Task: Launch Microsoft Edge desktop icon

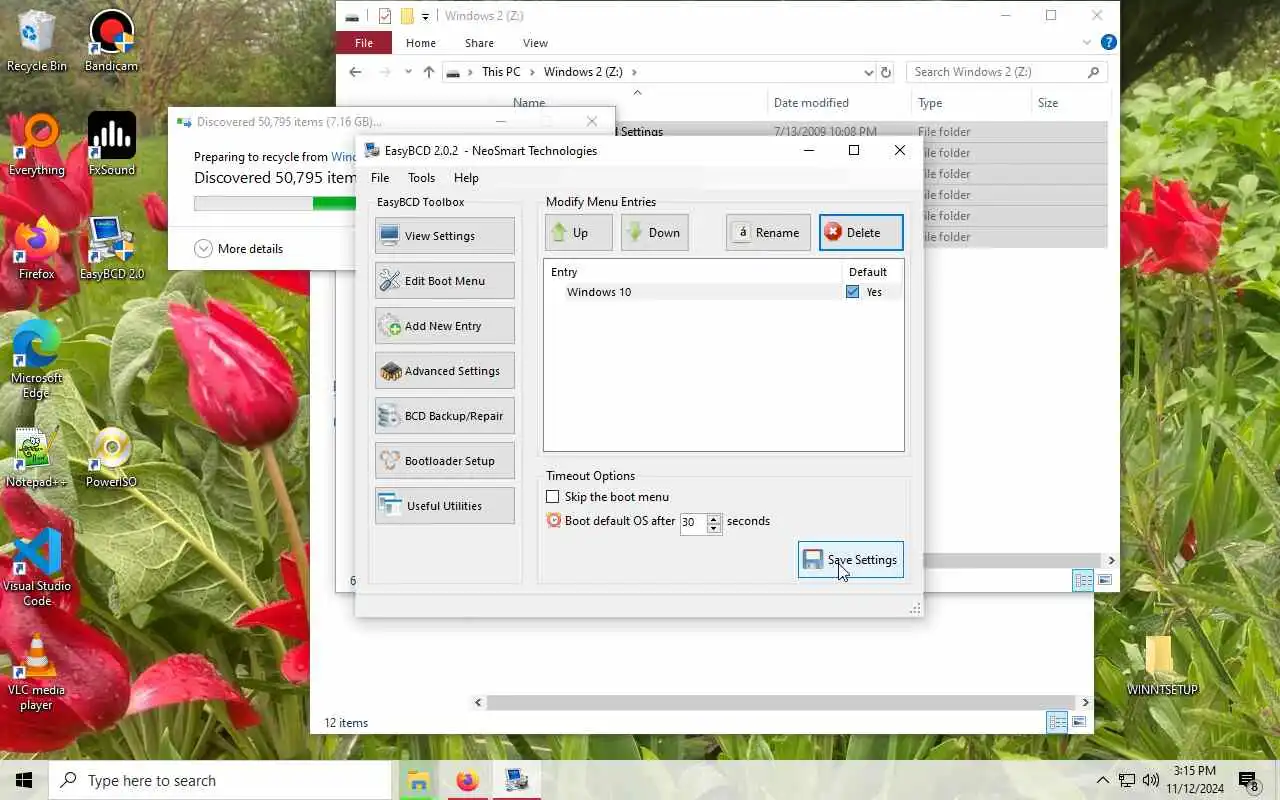Action: click(x=37, y=360)
